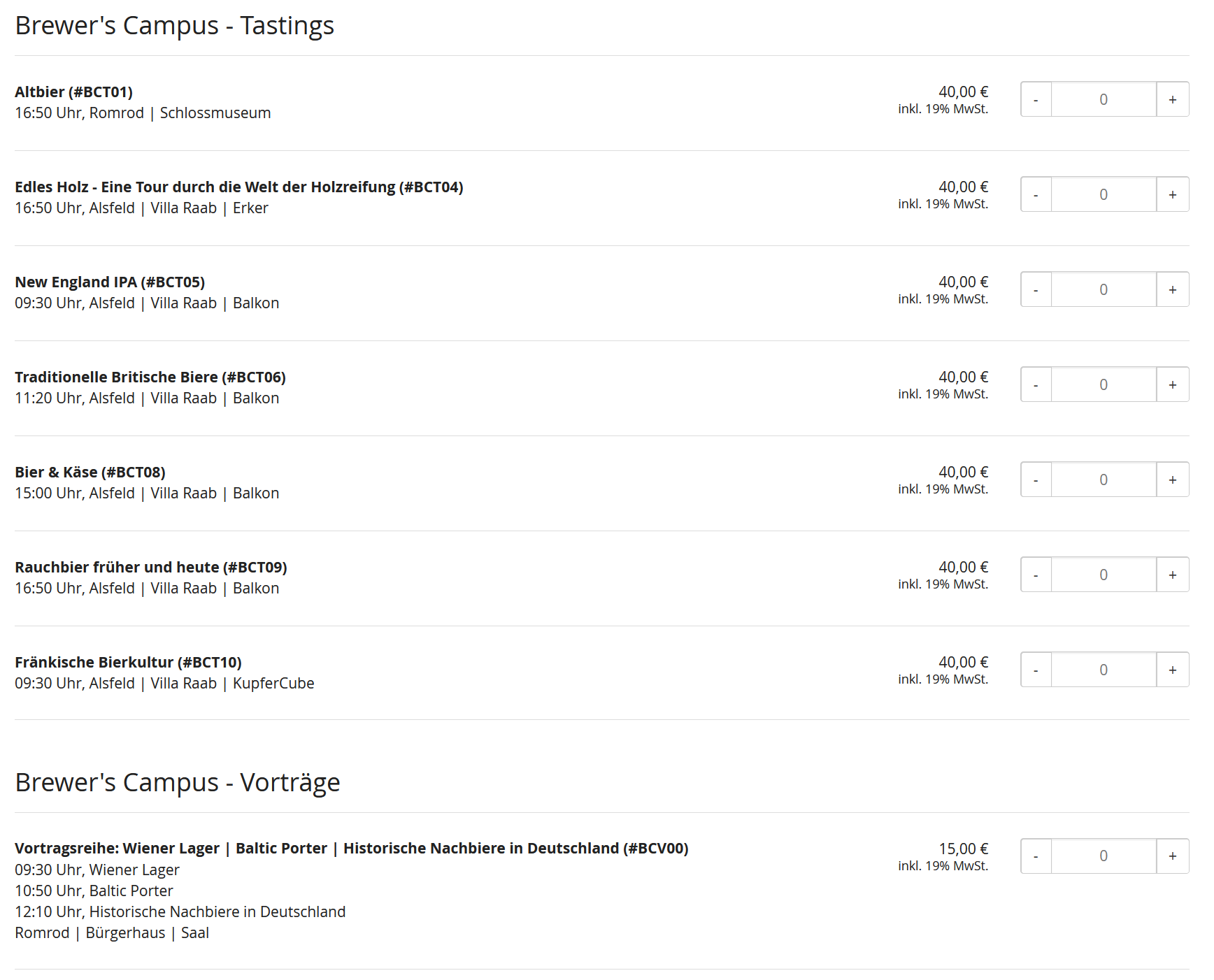Click minus for Fränkische Bierkultur tasting
Screen dimensions: 1214x980
click(x=1036, y=670)
